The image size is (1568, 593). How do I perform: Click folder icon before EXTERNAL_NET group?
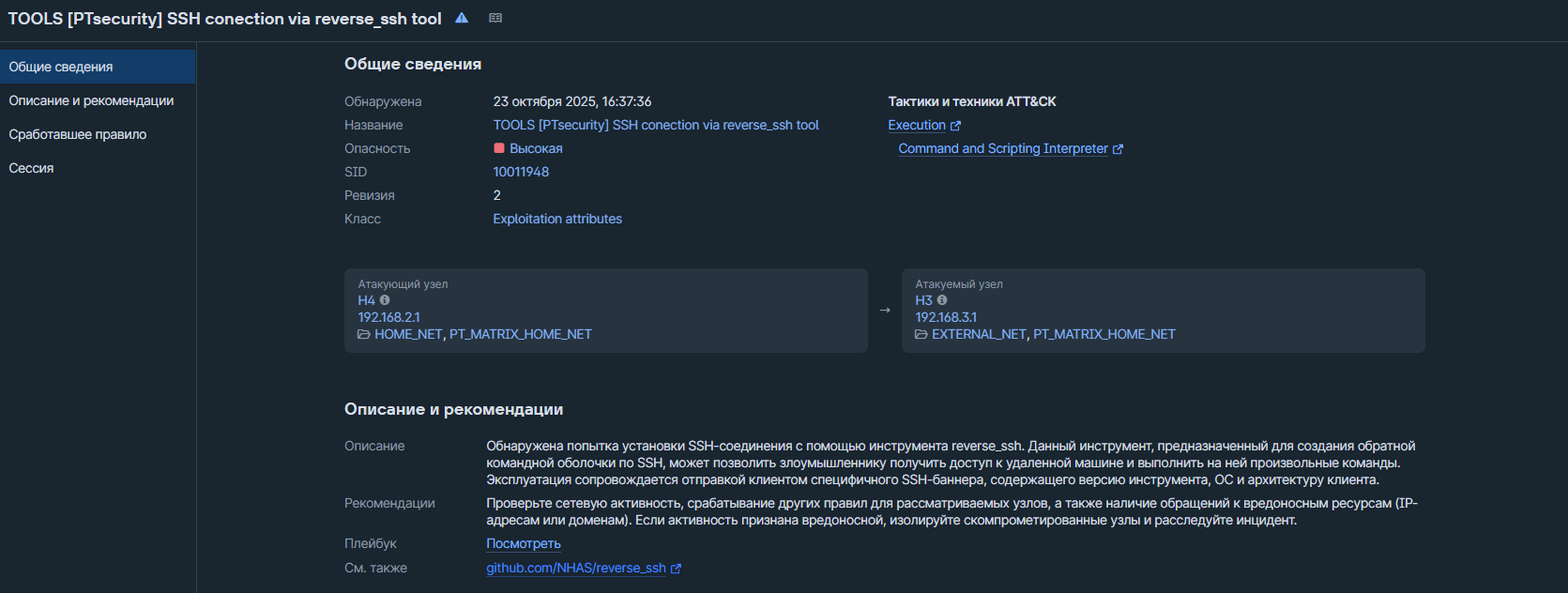[921, 334]
